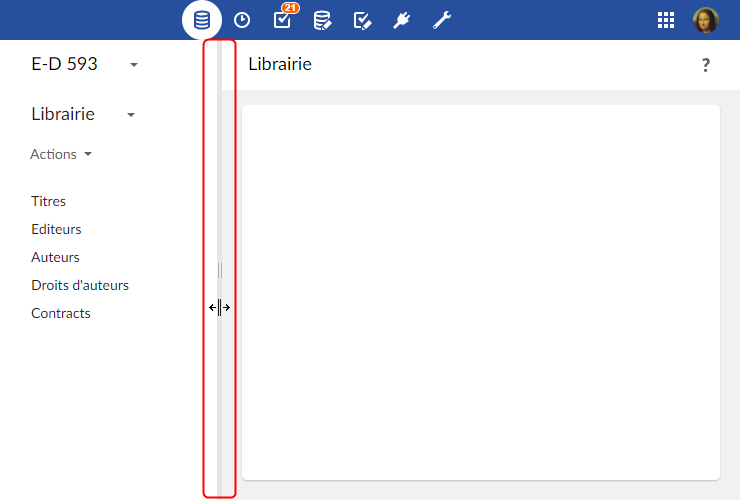Viewport: 740px width, 500px height.
Task: Select Auteurs in the sidebar
Action: 55,257
